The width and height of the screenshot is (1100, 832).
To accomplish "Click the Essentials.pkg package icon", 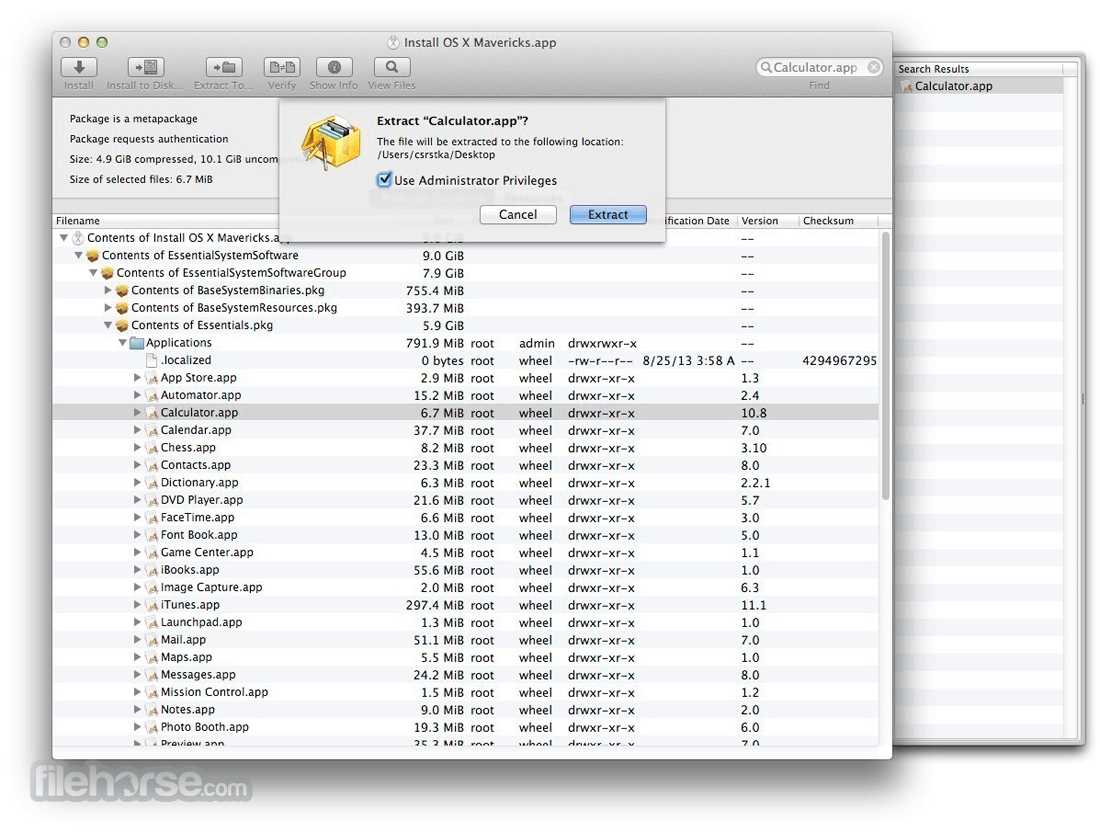I will coord(122,326).
